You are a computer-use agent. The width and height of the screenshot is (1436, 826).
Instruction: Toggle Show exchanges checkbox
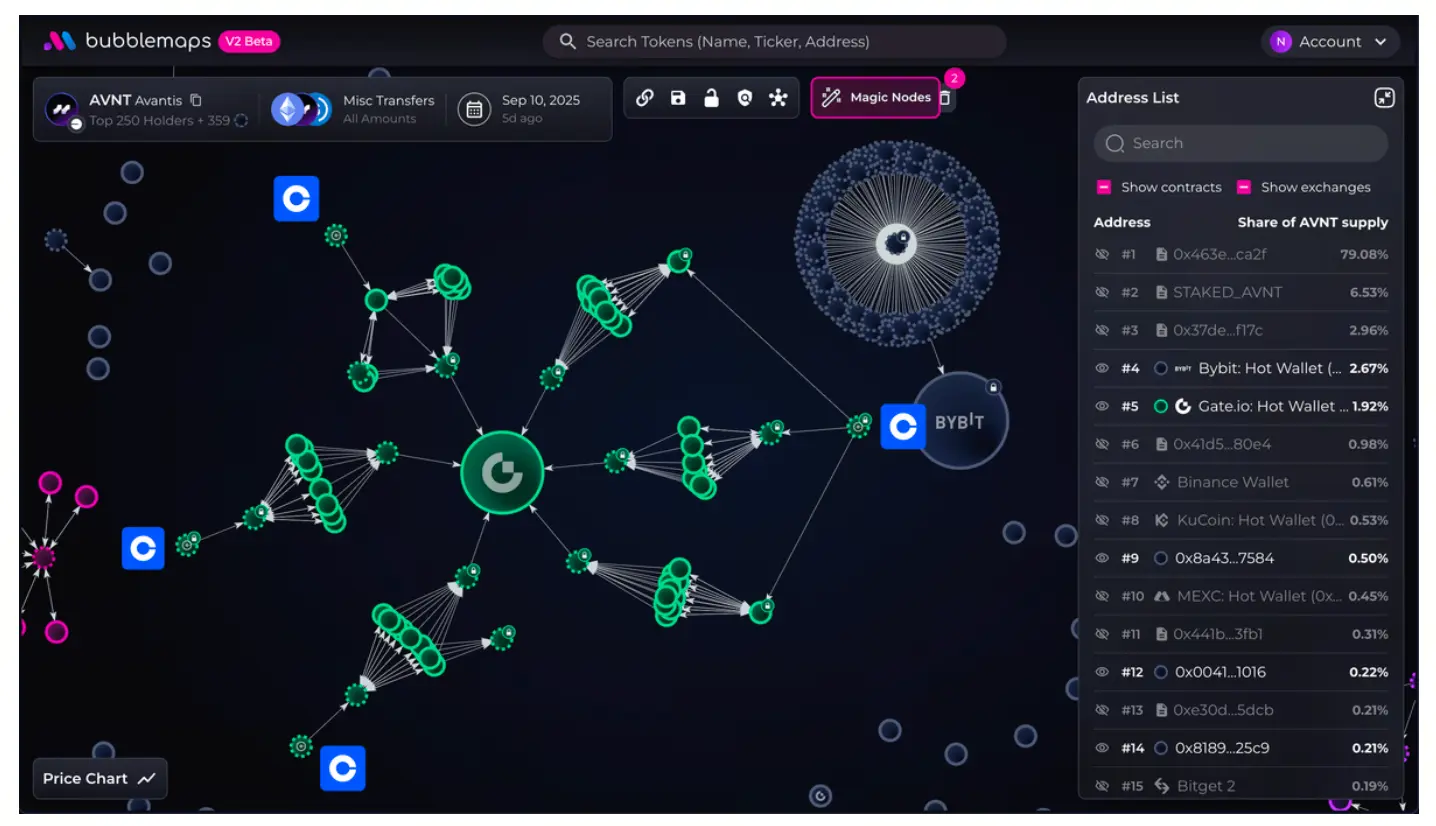(x=1244, y=187)
